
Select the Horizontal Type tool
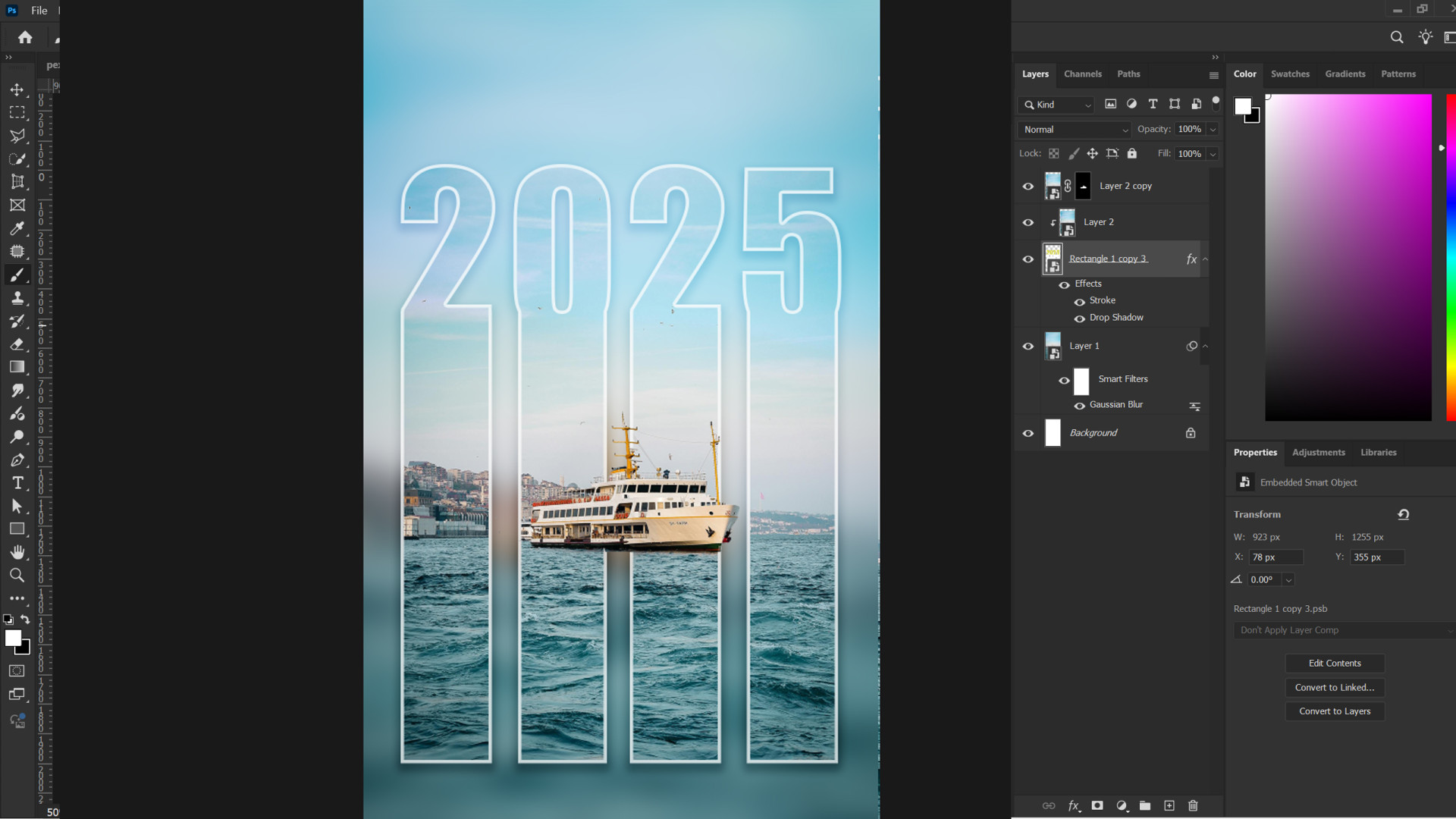pyautogui.click(x=17, y=483)
